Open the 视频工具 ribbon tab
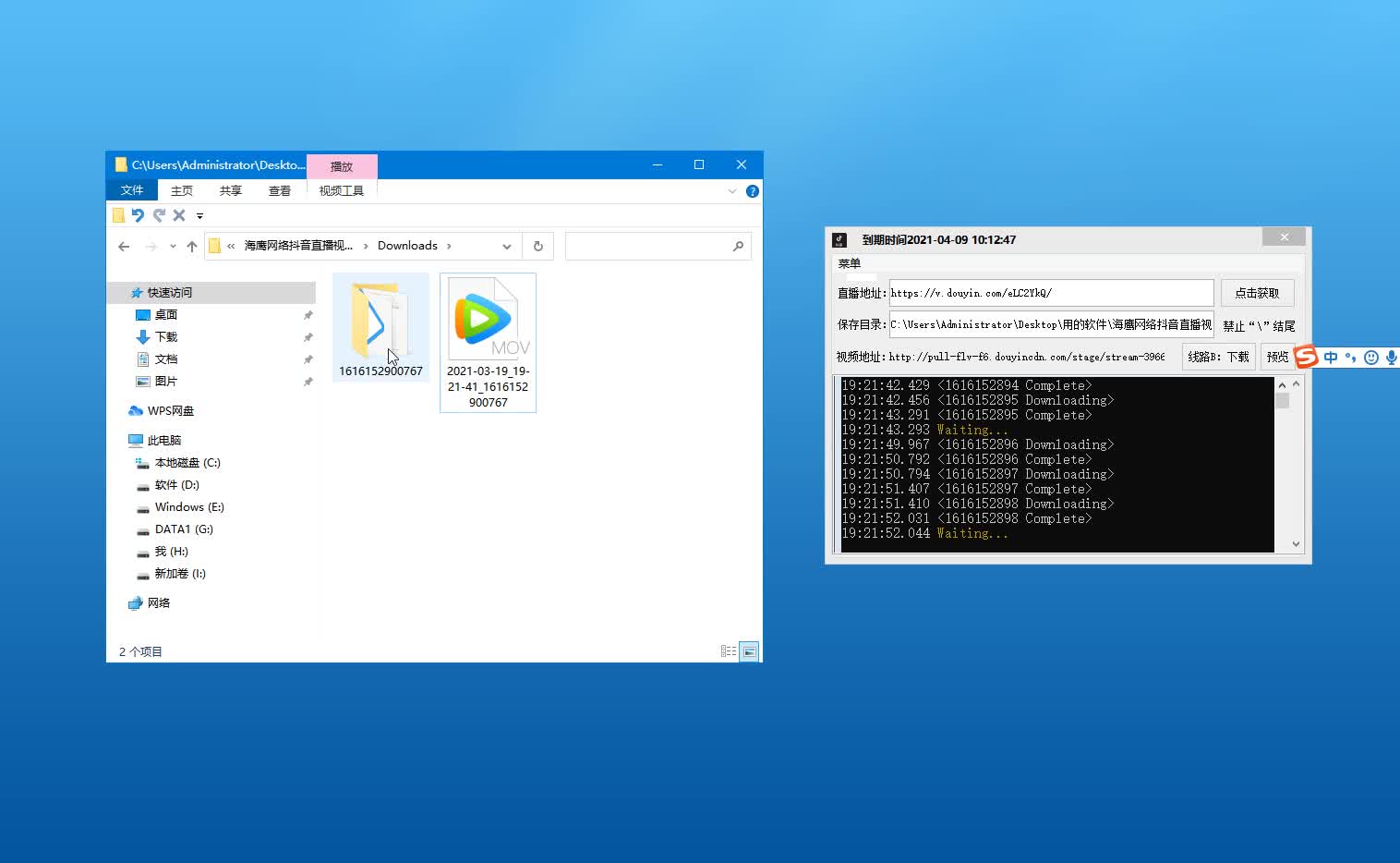Image resolution: width=1400 pixels, height=863 pixels. coord(342,190)
